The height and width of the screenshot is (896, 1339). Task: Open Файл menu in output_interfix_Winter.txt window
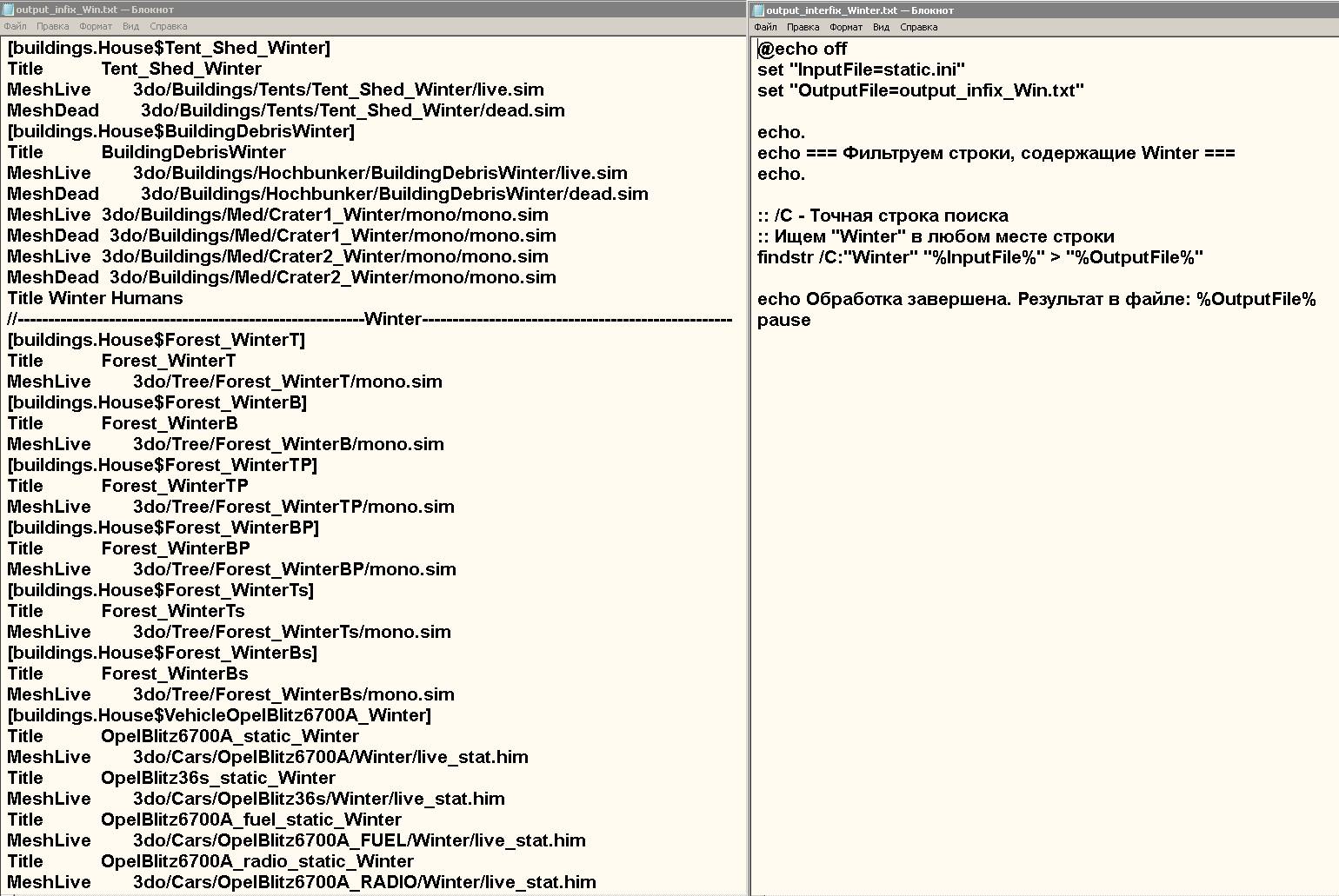pos(765,27)
